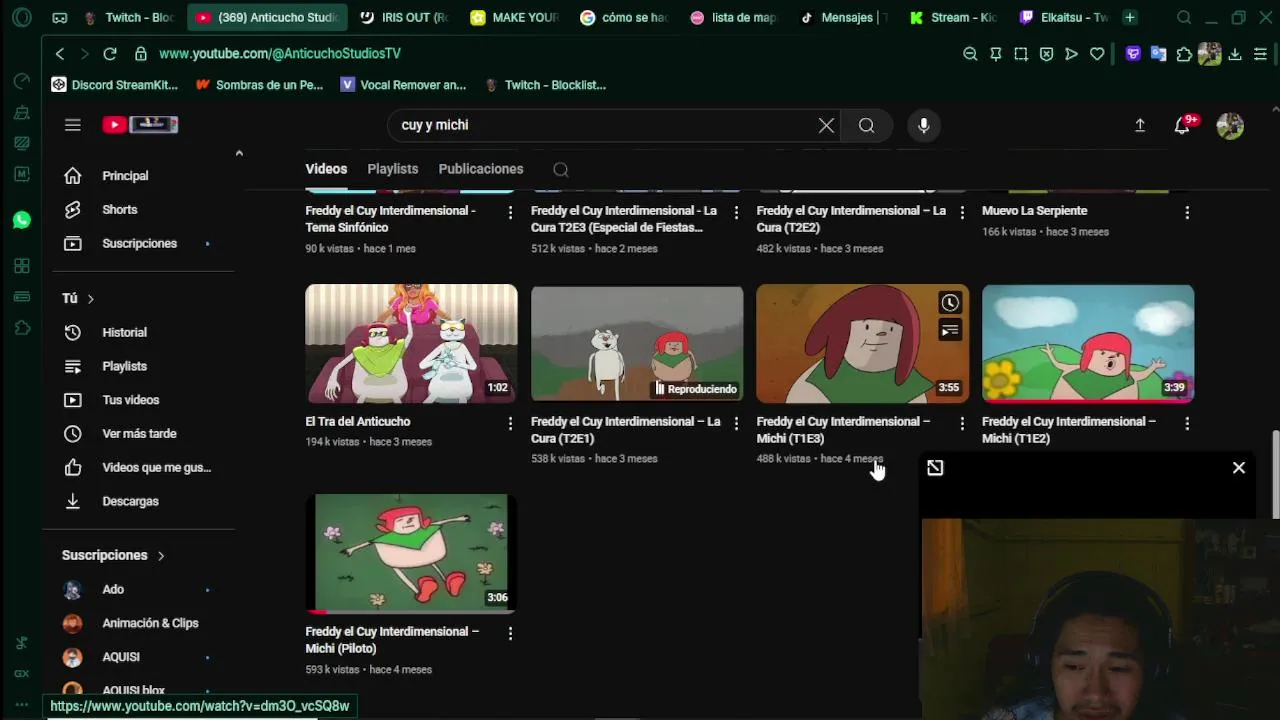The height and width of the screenshot is (720, 1280).
Task: Open options for 'Tema Sinfónico' video
Action: point(510,213)
